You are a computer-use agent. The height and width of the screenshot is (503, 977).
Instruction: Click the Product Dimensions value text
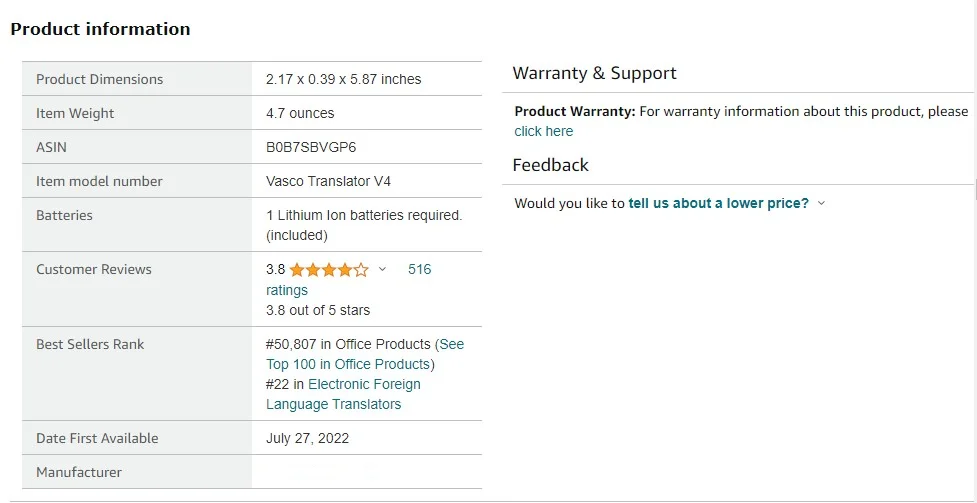[343, 79]
